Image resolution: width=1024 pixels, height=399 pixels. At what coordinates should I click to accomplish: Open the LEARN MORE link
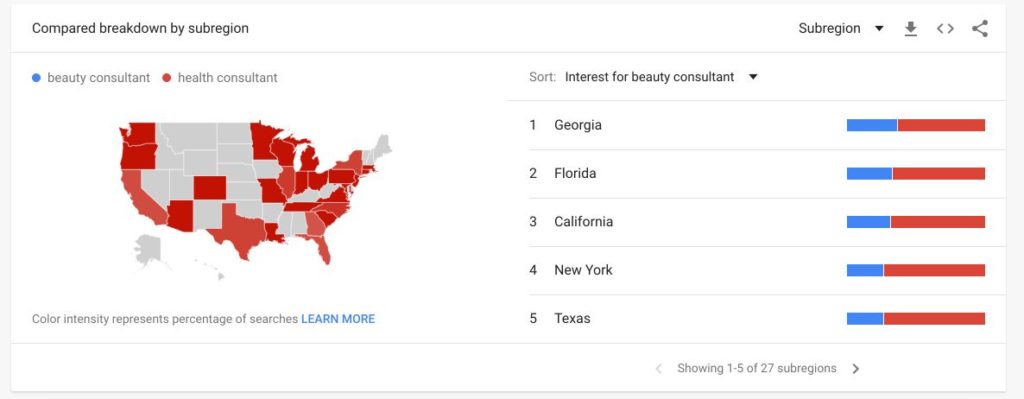(x=338, y=319)
